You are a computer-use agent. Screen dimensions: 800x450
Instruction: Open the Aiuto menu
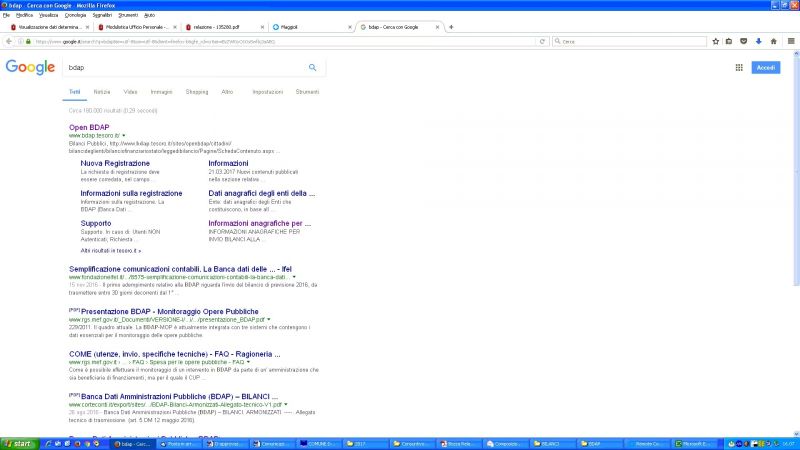point(149,15)
